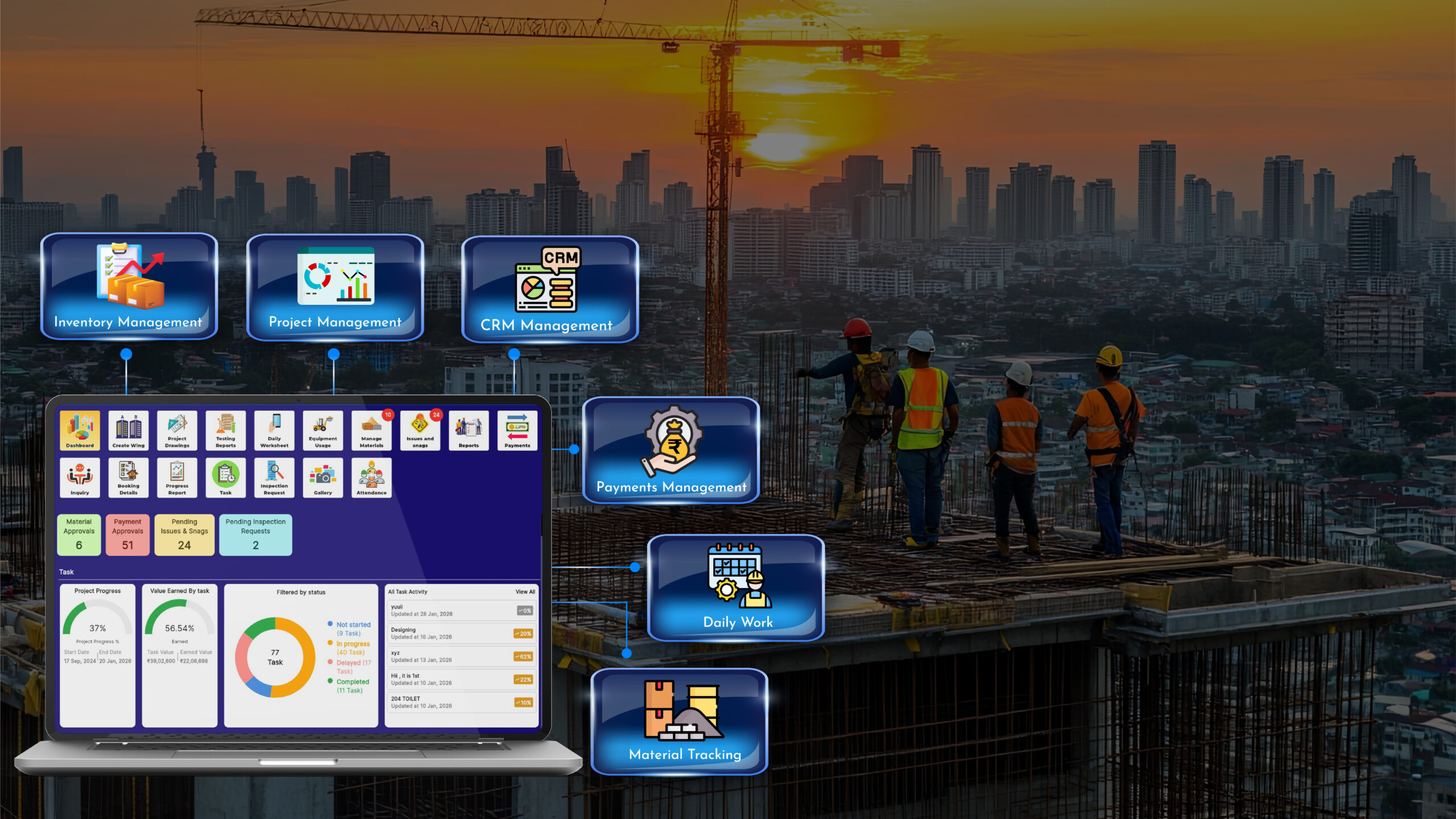Click View All in Task Activity
This screenshot has width=1456, height=819.
click(x=525, y=591)
